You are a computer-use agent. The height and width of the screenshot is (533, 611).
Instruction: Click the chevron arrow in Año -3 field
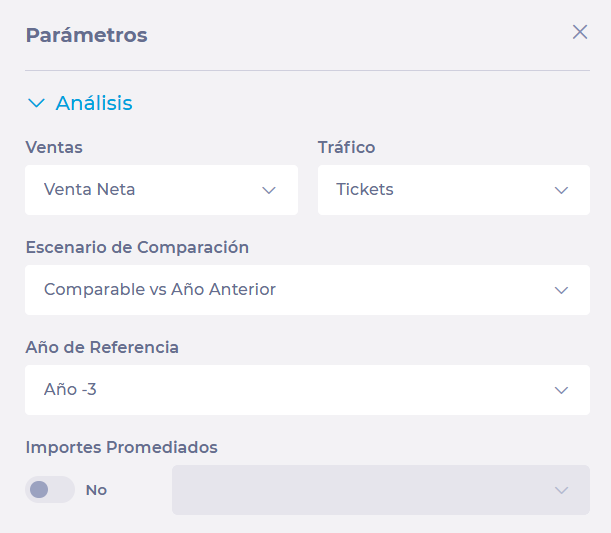(x=562, y=390)
